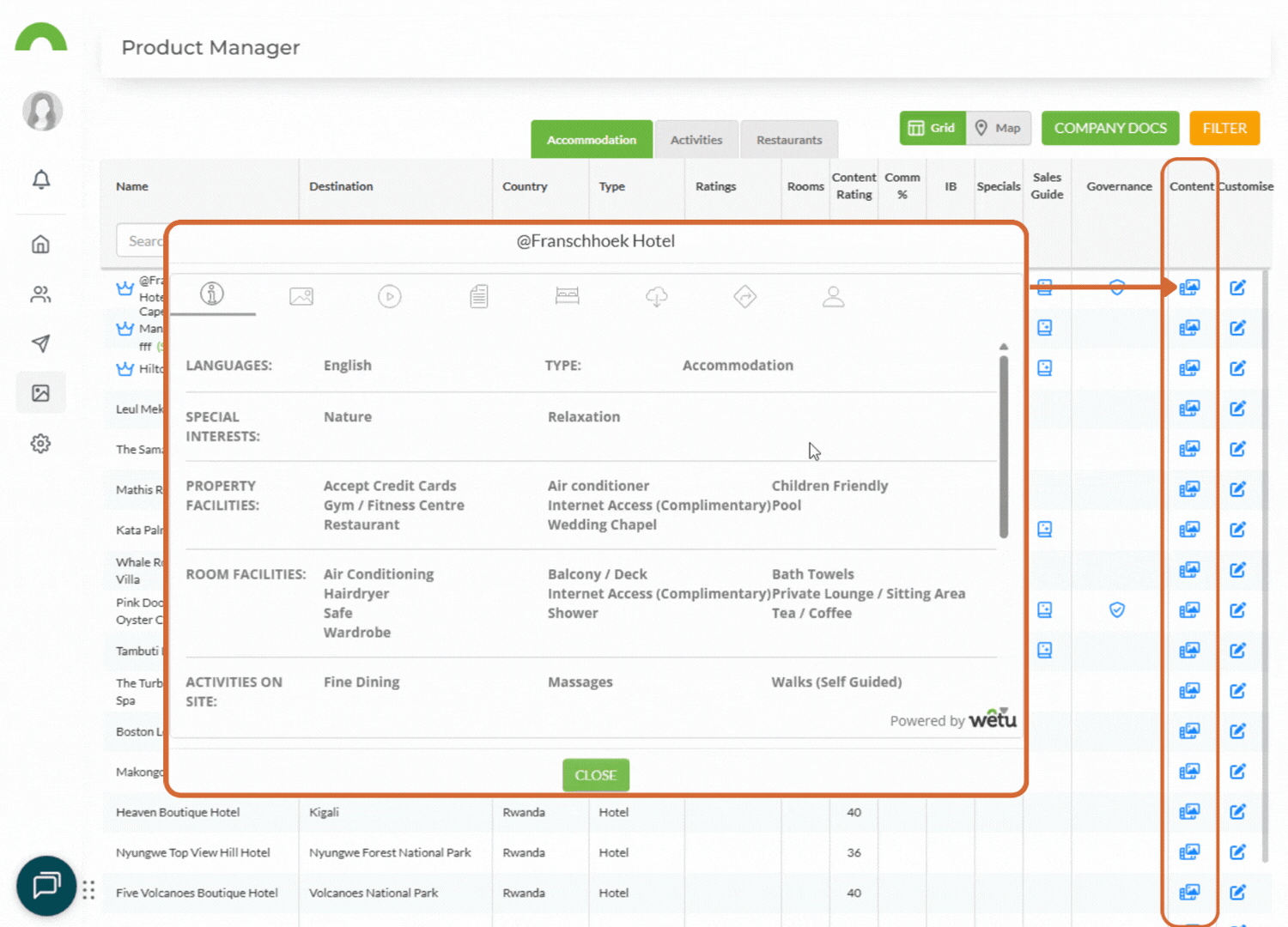Screen dimensions: 1288x927
Task: Close the Franschhoek Hotel popup
Action: (596, 774)
